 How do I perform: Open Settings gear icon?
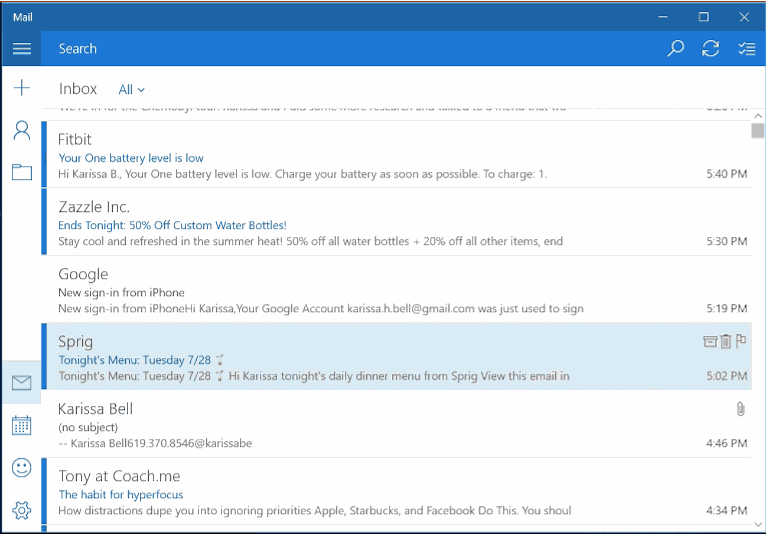21,510
